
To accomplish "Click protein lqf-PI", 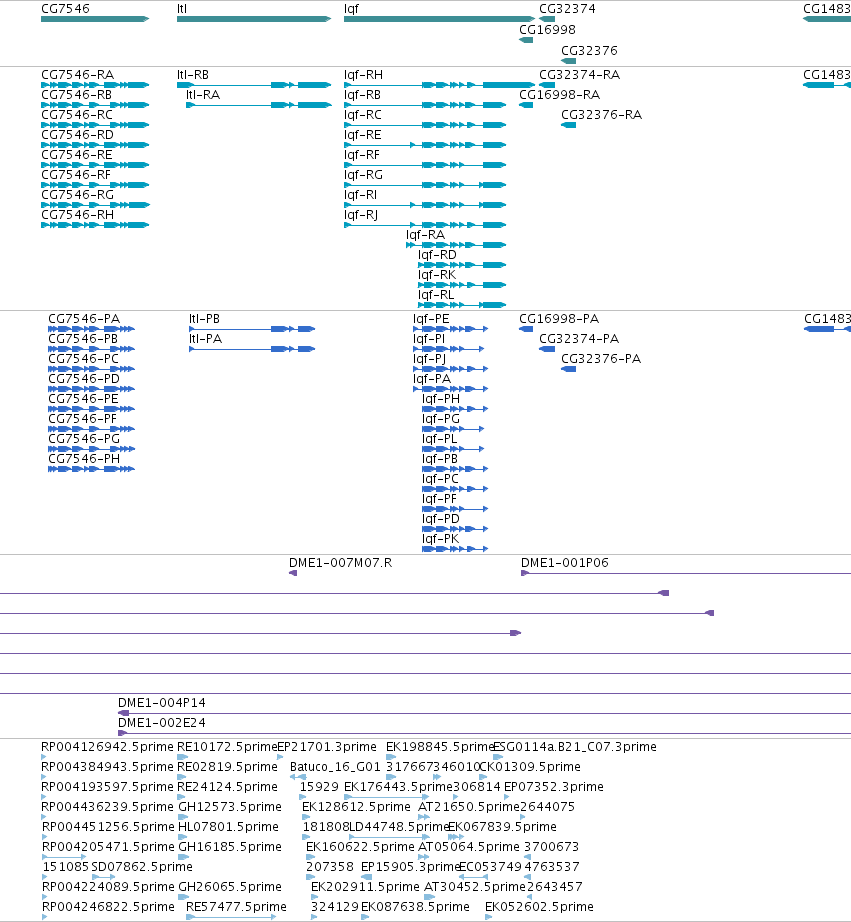I will click(x=429, y=339).
